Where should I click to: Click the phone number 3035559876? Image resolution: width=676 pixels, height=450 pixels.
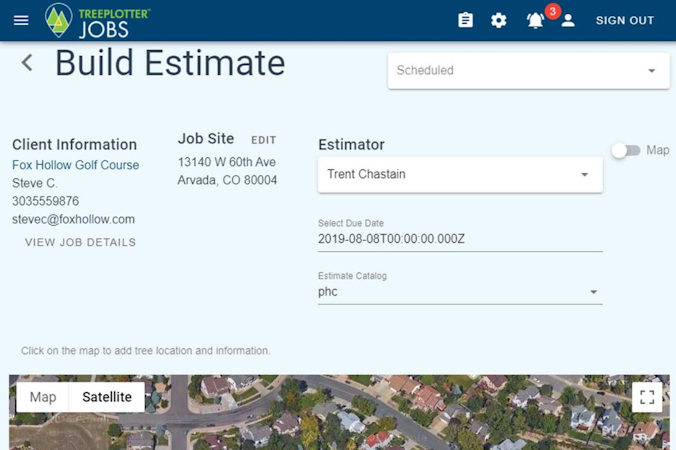46,201
